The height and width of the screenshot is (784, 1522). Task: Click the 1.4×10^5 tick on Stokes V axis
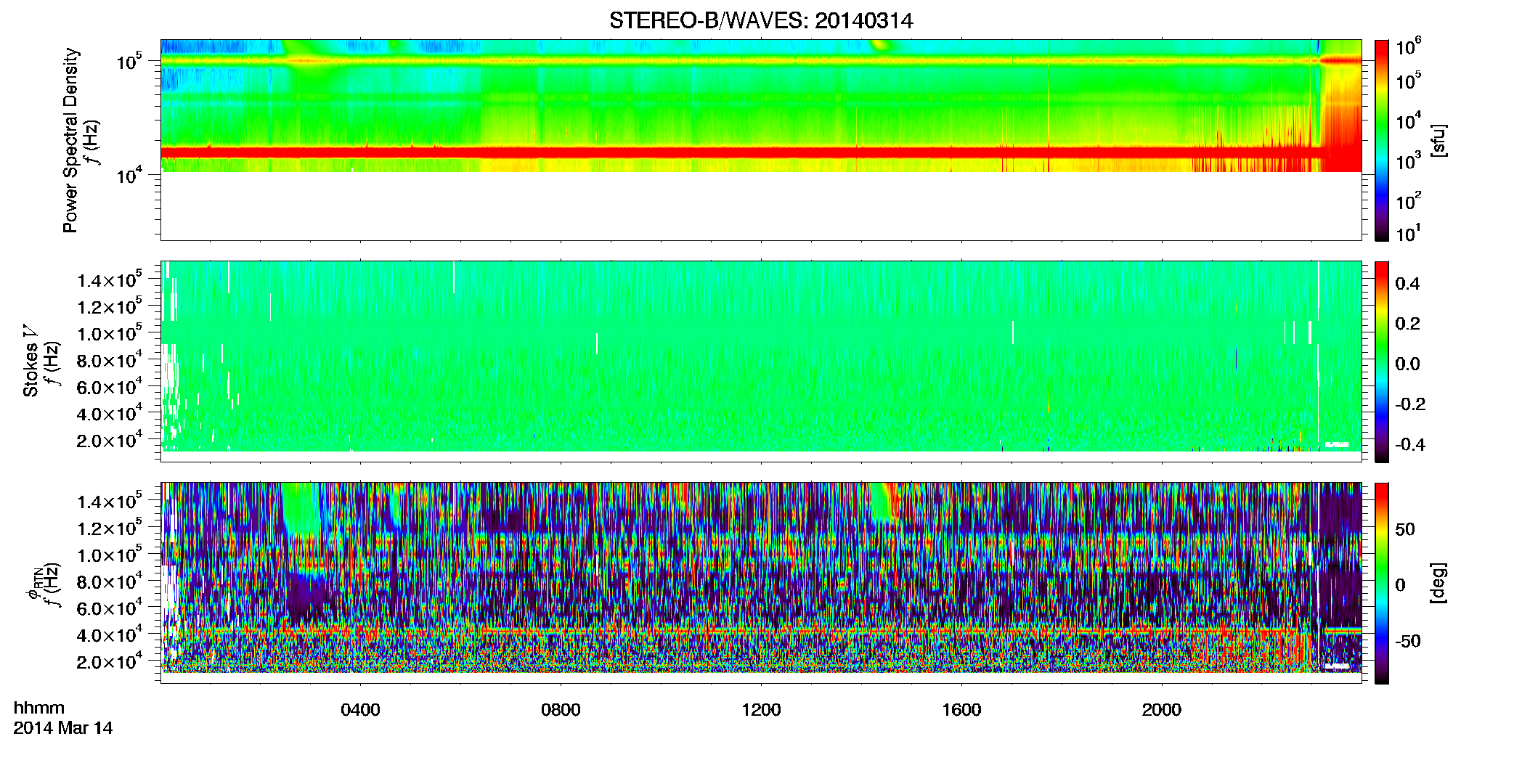(x=109, y=279)
